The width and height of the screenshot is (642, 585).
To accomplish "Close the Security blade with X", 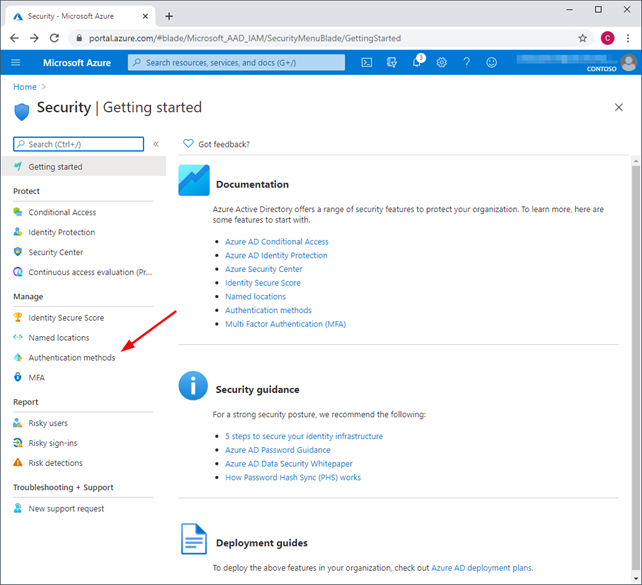I will pyautogui.click(x=619, y=107).
